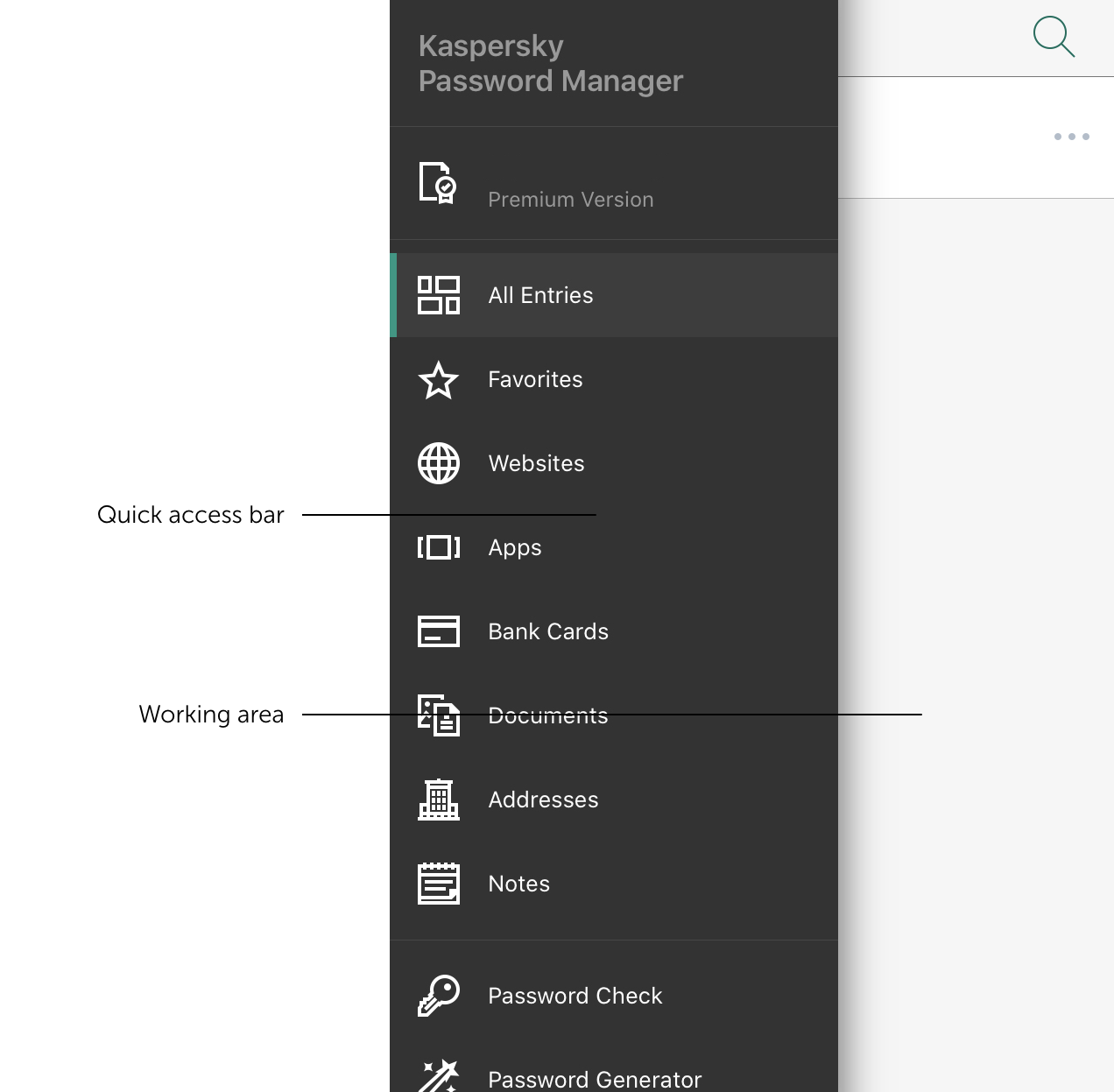Viewport: 1114px width, 1092px height.
Task: Tap the Premium Version label
Action: point(571,200)
